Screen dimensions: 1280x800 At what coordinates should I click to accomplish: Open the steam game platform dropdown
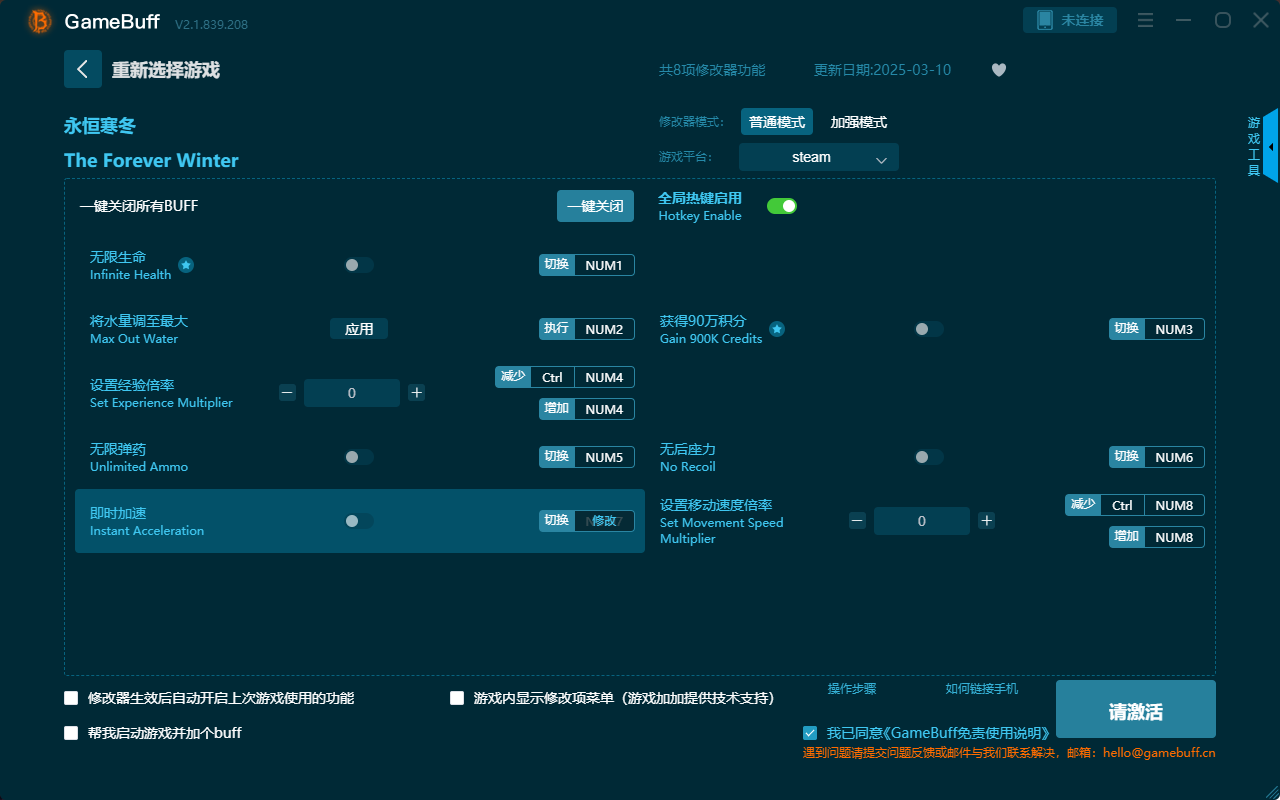coord(818,157)
